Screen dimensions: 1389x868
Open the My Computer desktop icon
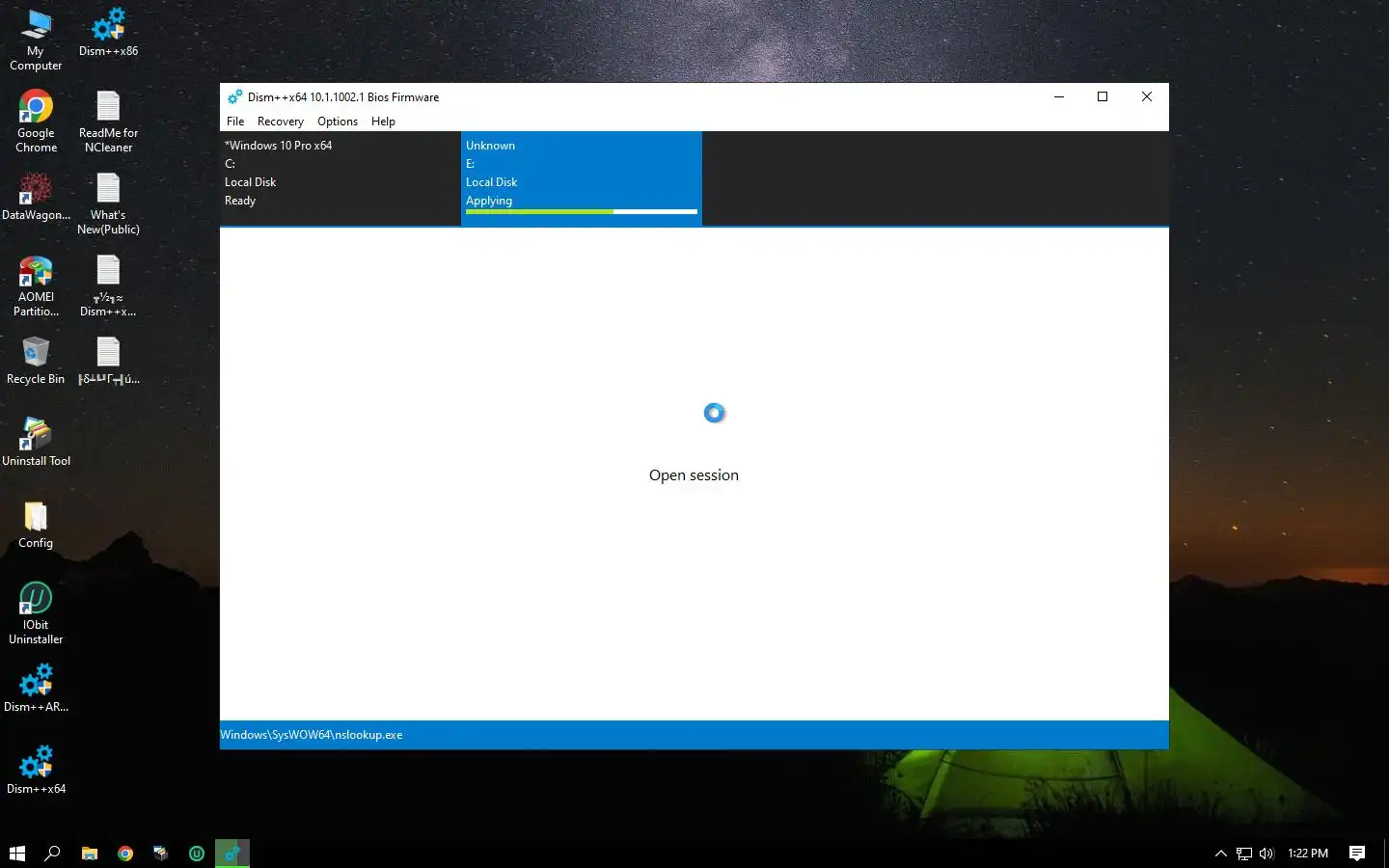click(x=36, y=41)
